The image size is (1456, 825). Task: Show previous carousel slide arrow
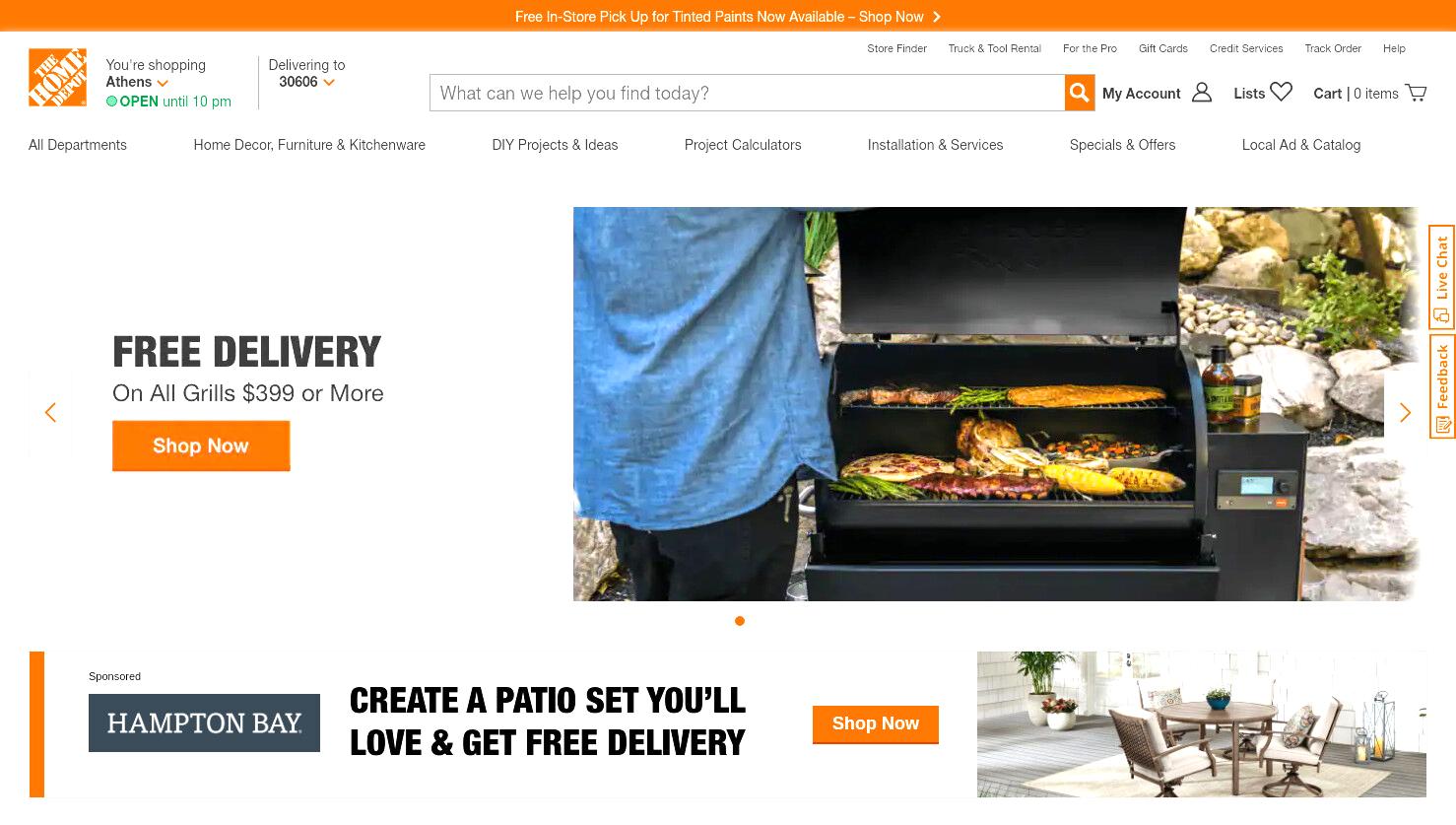click(50, 412)
